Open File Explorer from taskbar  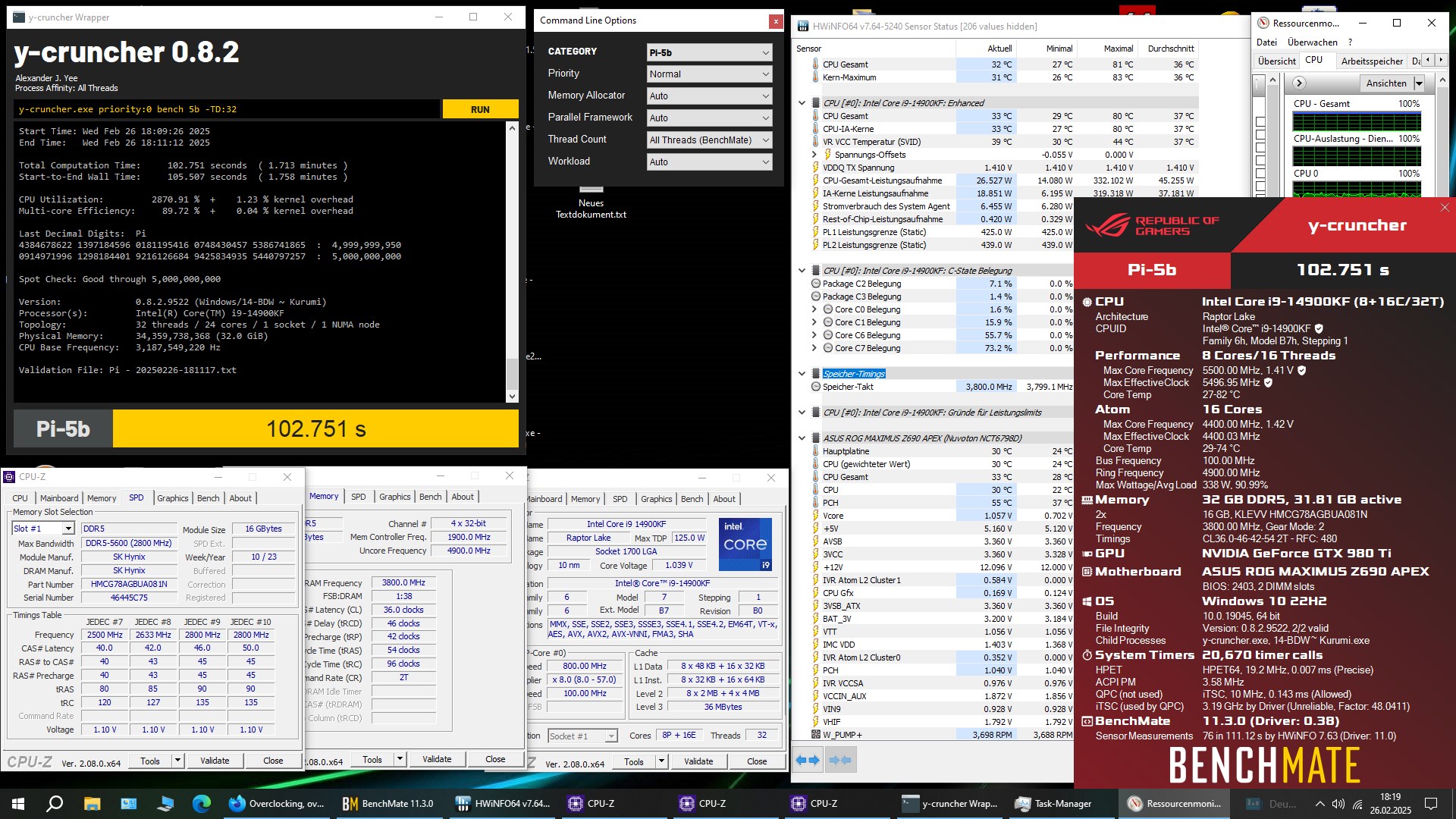pyautogui.click(x=92, y=804)
